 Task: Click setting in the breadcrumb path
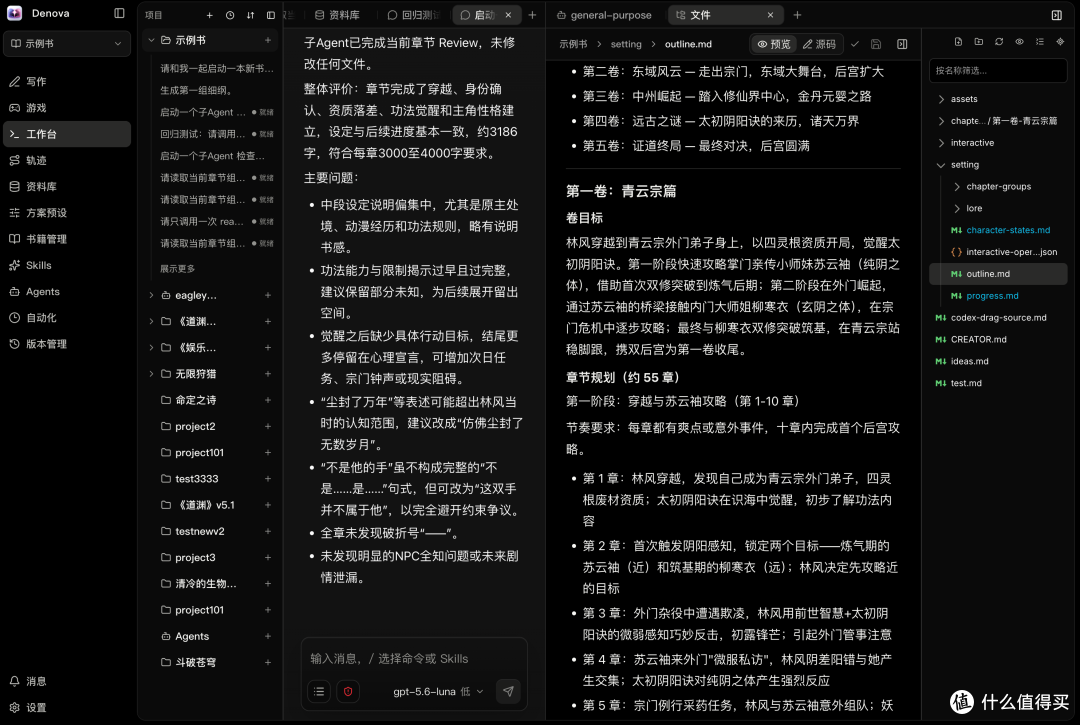coord(625,44)
